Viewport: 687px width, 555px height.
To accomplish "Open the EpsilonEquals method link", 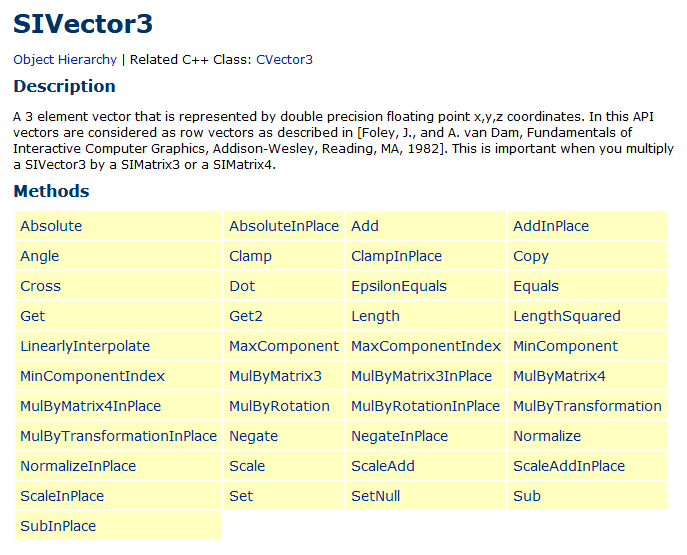I will click(x=399, y=286).
